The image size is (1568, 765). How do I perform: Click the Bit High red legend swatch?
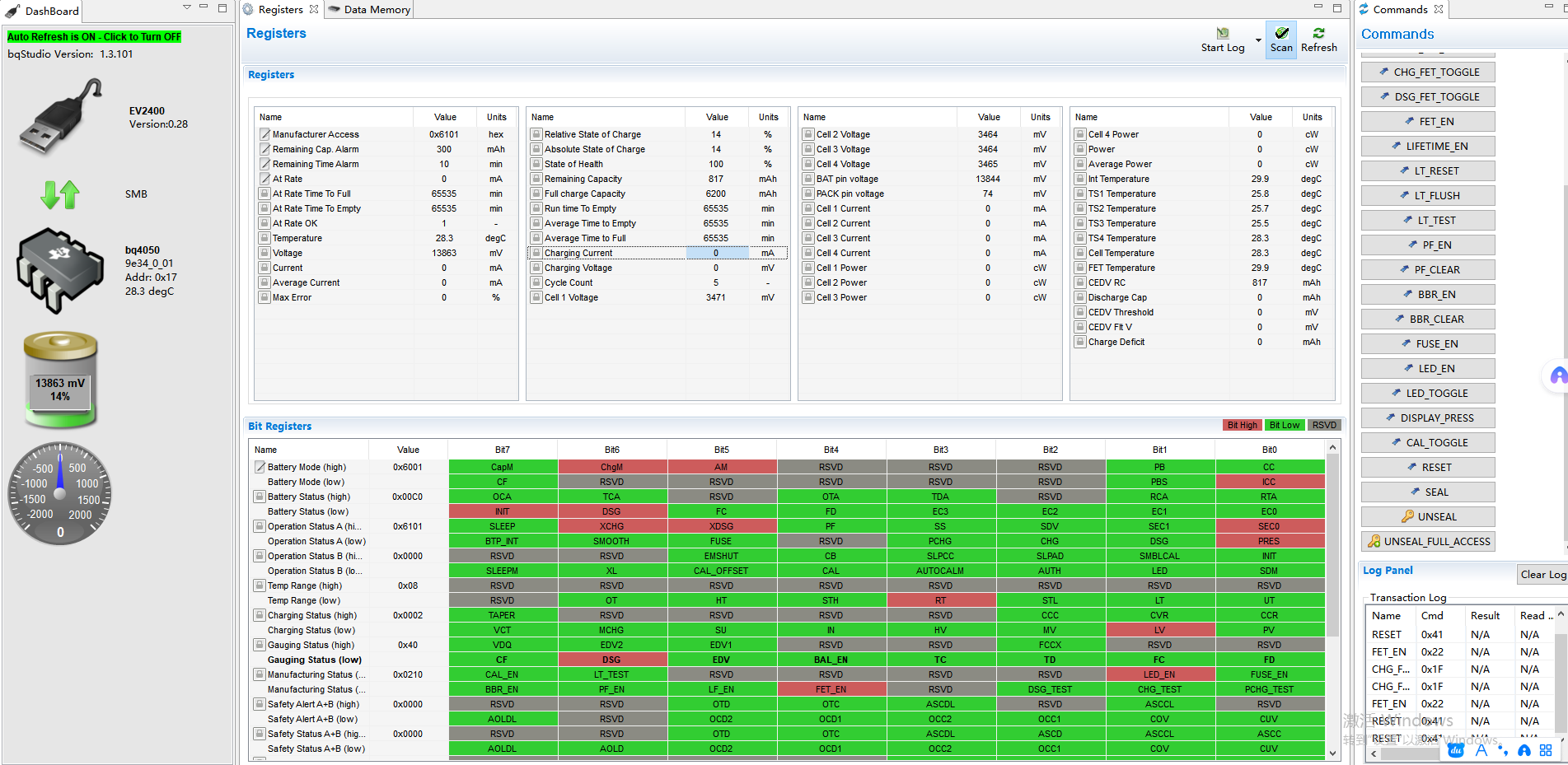(x=1242, y=426)
